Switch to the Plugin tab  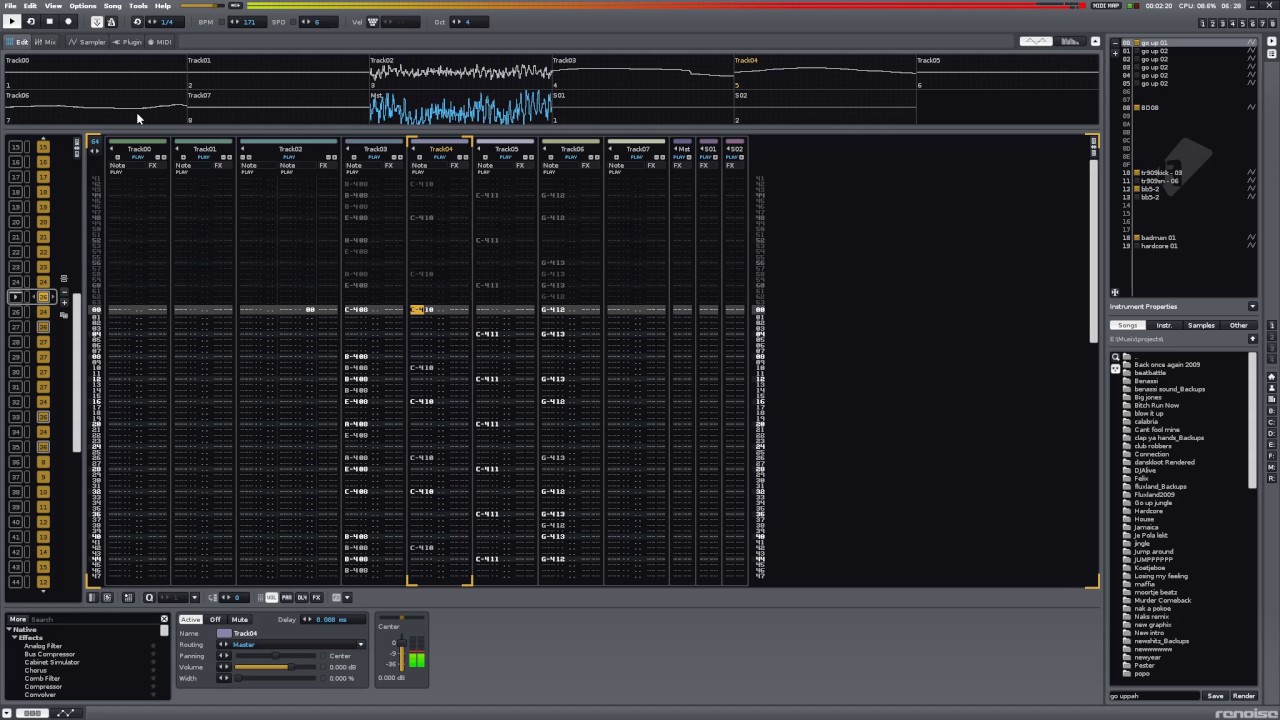pyautogui.click(x=127, y=42)
